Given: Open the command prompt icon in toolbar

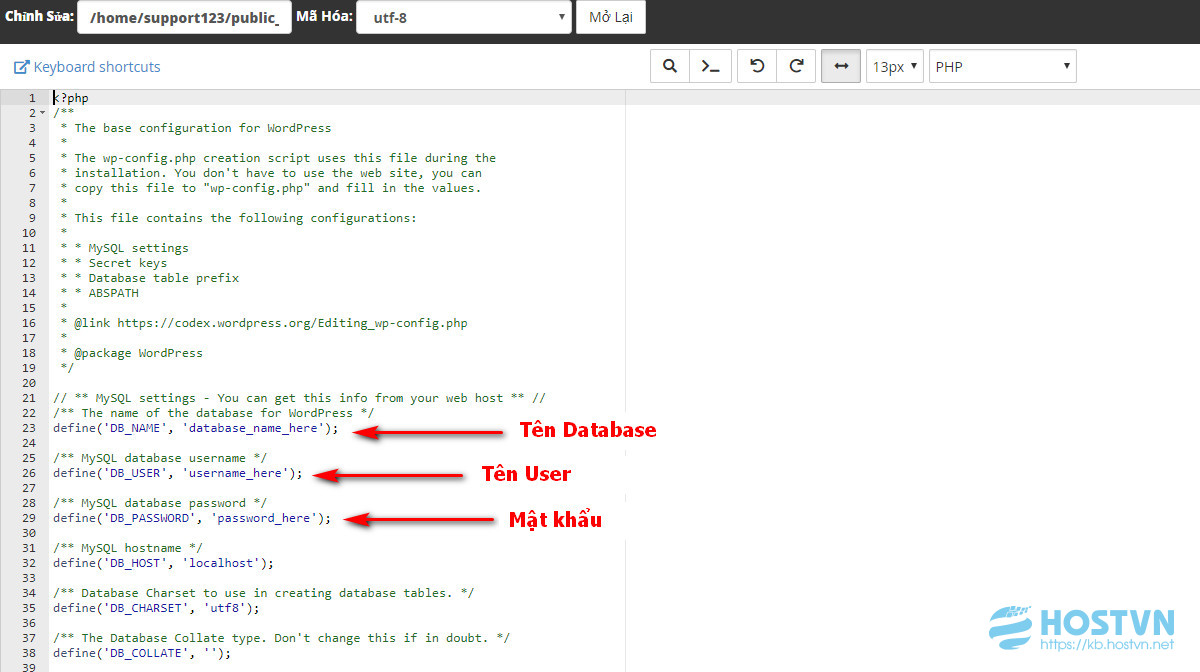Looking at the screenshot, I should coord(710,67).
